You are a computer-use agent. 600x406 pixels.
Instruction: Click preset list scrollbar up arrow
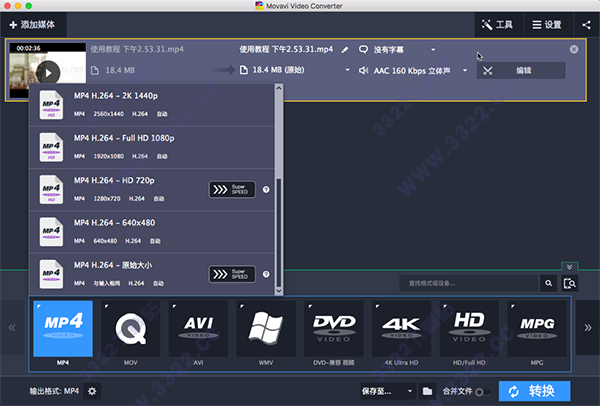tap(279, 88)
